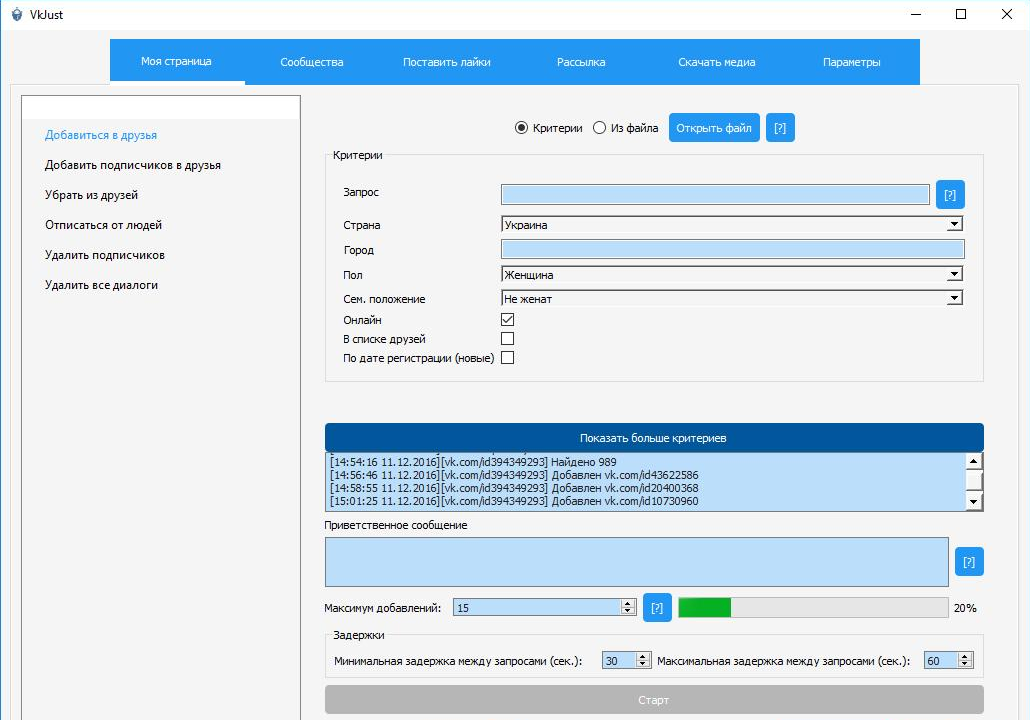The width and height of the screenshot is (1030, 720).
Task: Uncheck the Онлайн checkbox
Action: [x=508, y=320]
